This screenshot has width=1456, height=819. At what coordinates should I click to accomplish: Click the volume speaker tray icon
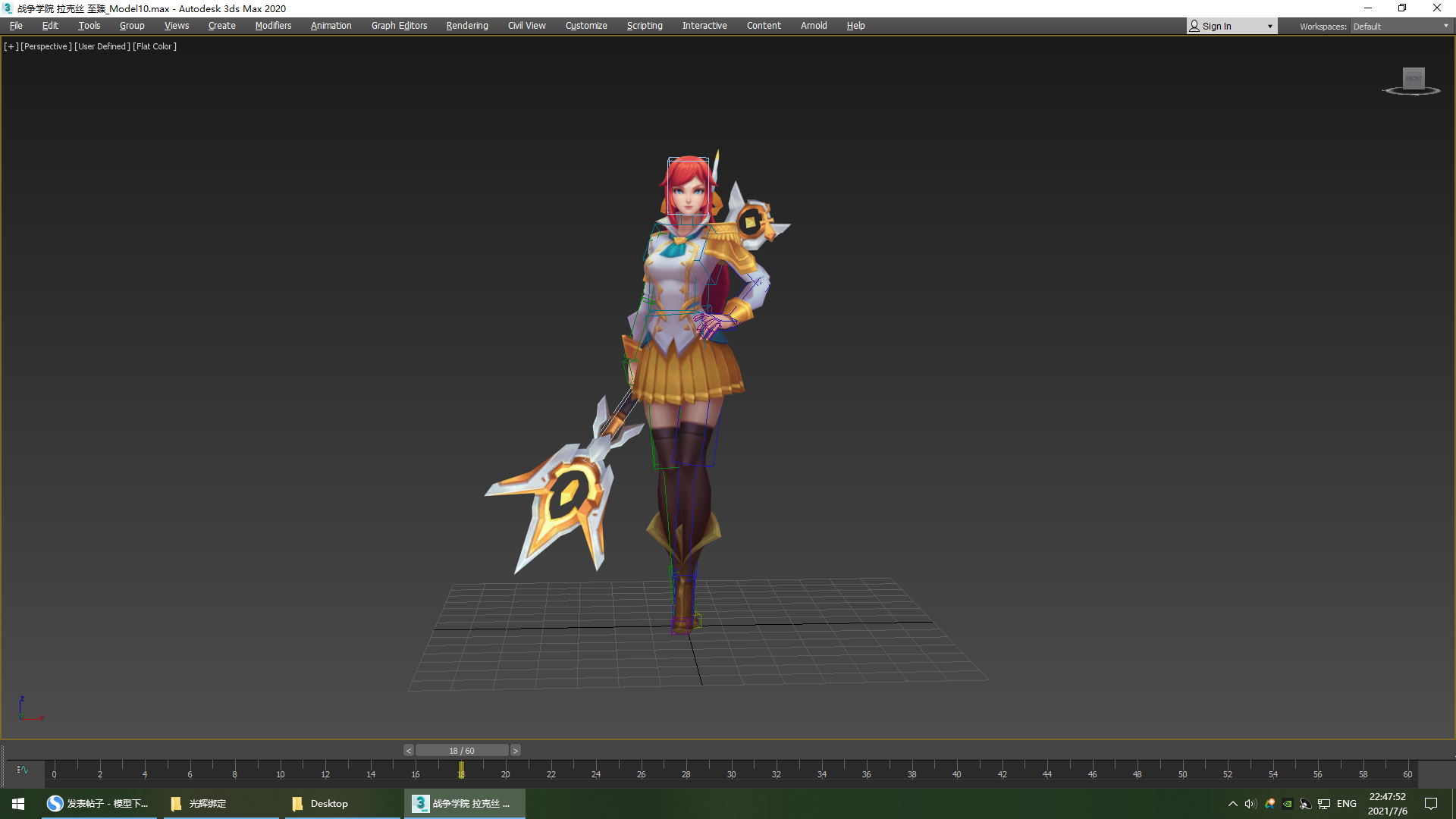point(1250,804)
